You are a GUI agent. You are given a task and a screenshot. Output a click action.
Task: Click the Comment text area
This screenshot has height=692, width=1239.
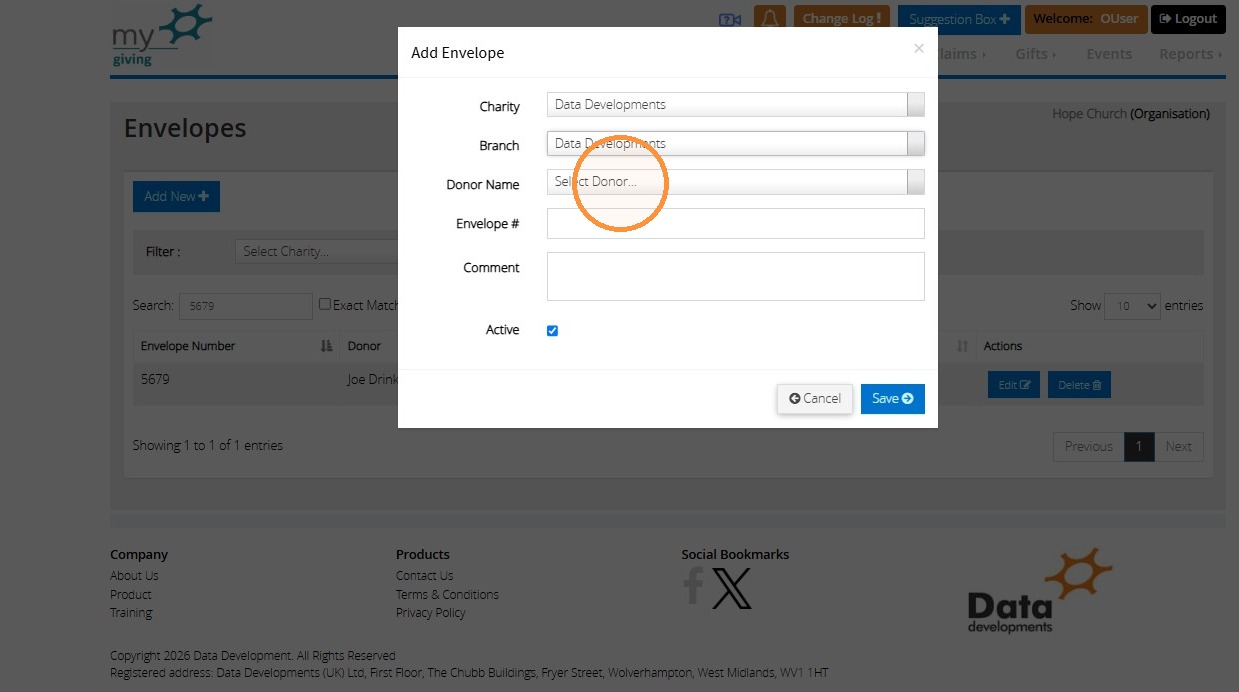tap(735, 276)
